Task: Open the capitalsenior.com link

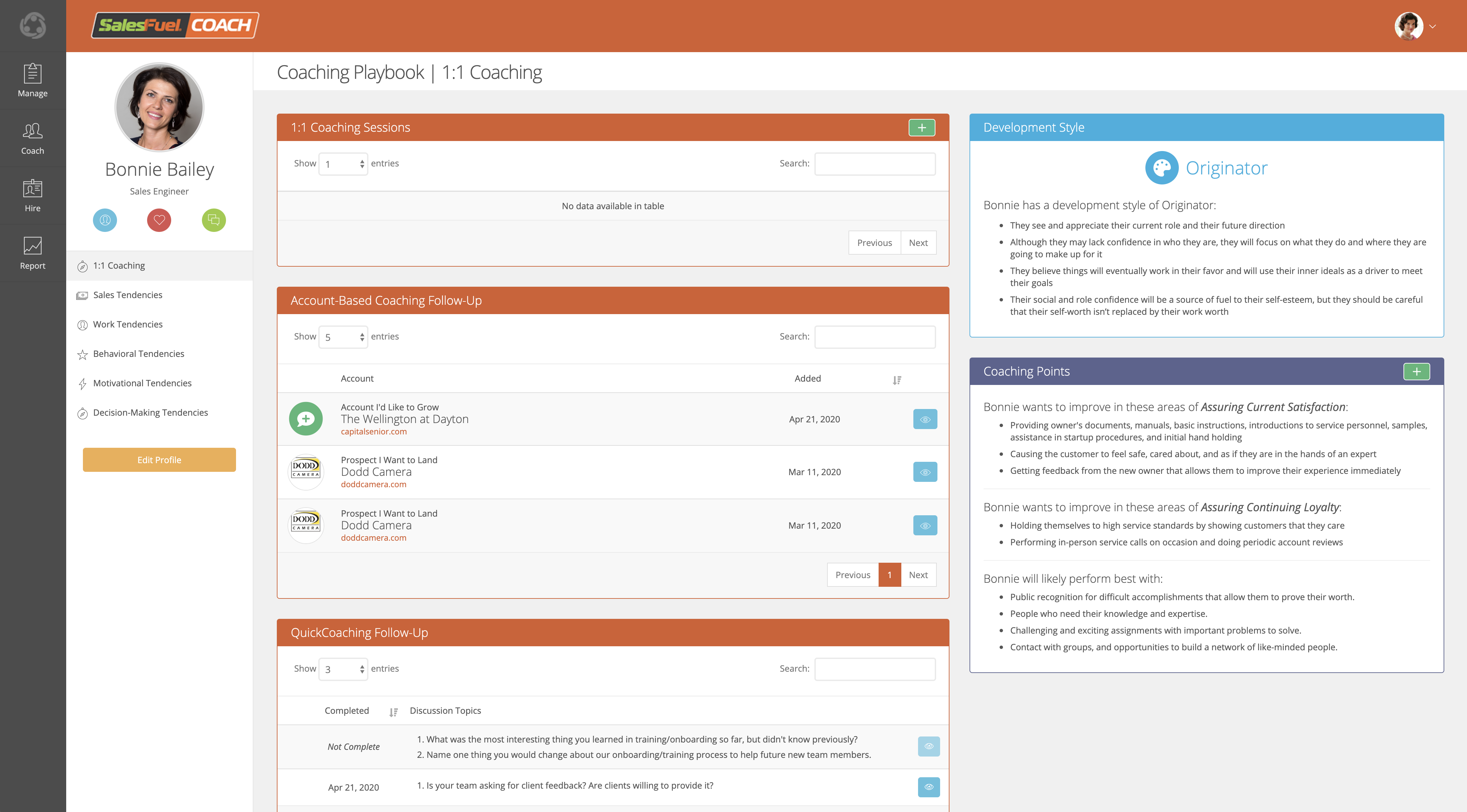Action: 373,432
